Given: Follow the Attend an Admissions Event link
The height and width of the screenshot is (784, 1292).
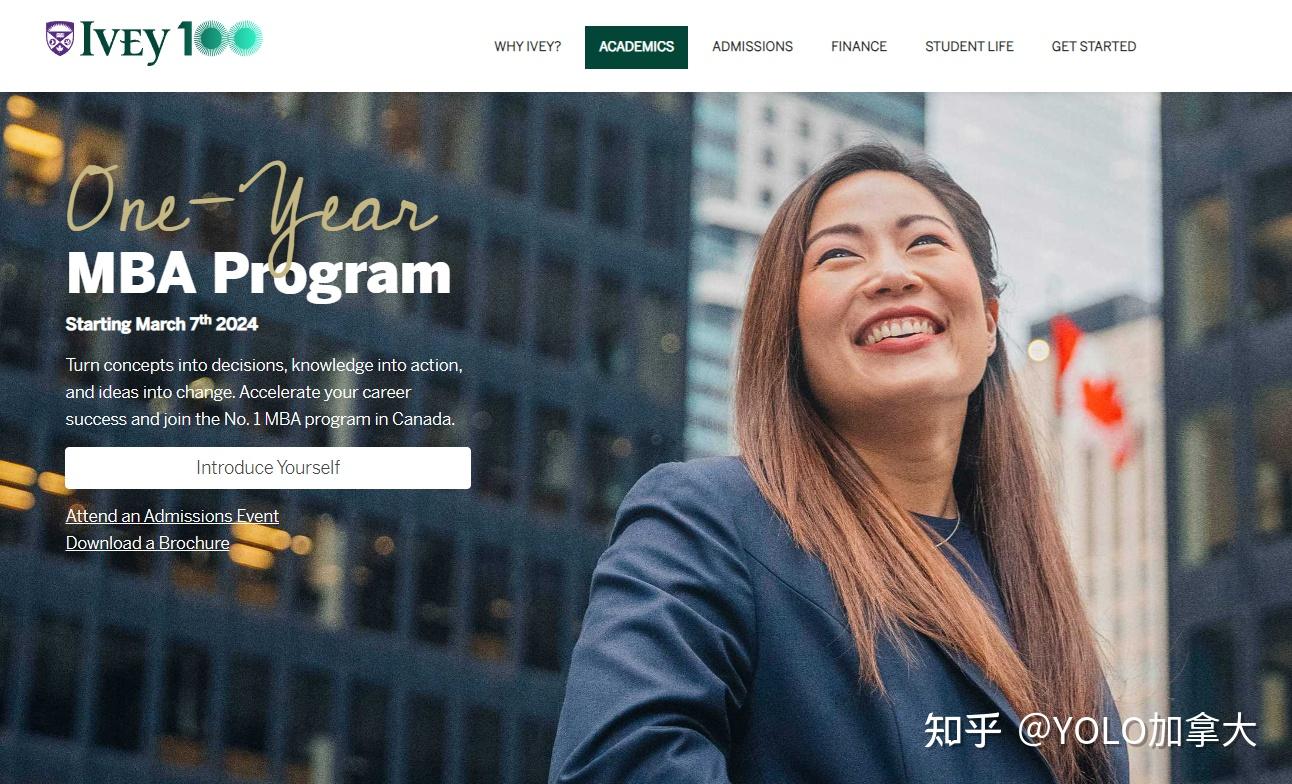Looking at the screenshot, I should (172, 516).
